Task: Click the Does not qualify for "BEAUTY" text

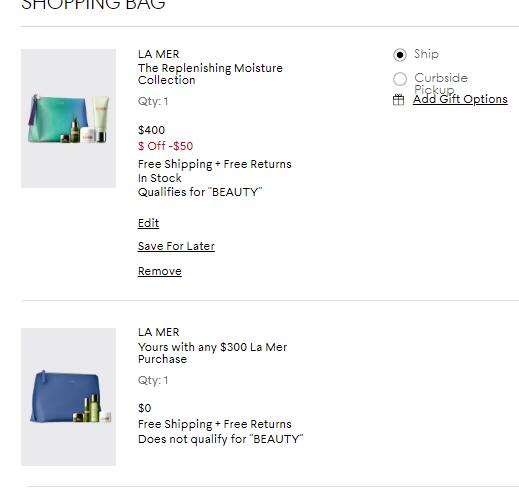Action: coord(221,439)
